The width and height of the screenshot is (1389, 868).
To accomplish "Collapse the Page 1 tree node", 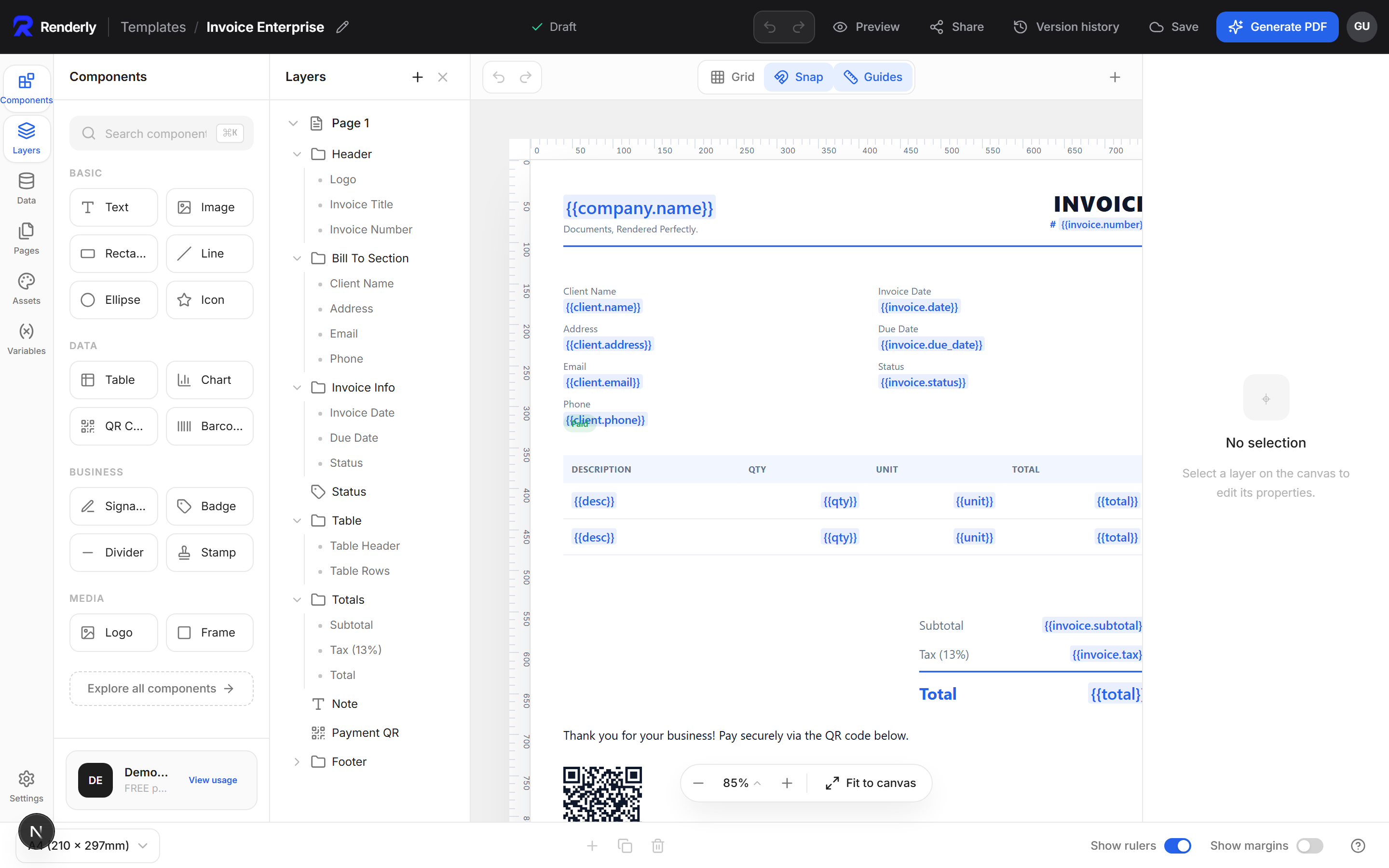I will pos(293,123).
